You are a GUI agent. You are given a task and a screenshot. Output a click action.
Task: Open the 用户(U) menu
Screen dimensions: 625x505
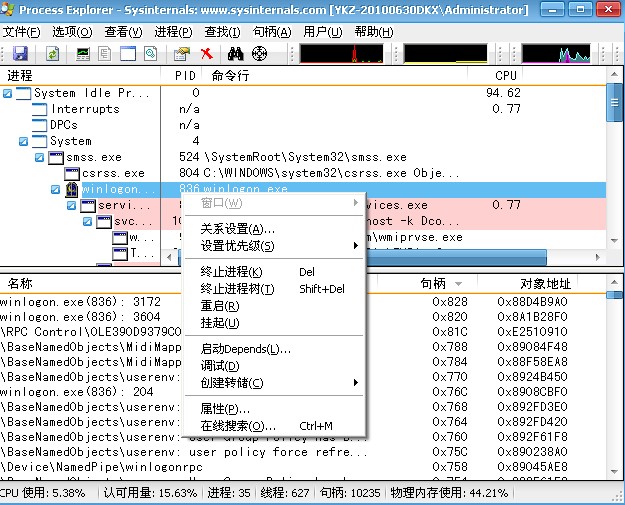coord(322,31)
